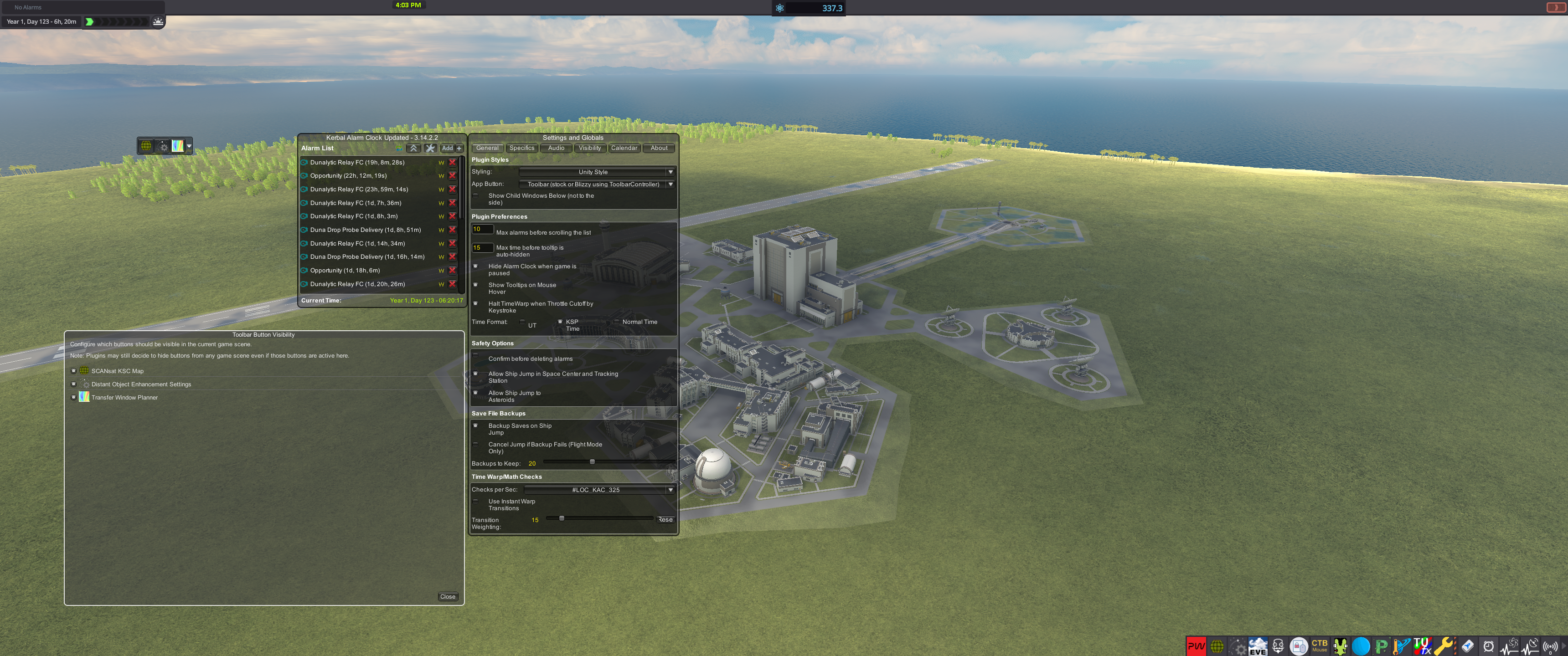Toggle Use Instant Warp Transitions
The image size is (1568, 656).
pos(476,502)
